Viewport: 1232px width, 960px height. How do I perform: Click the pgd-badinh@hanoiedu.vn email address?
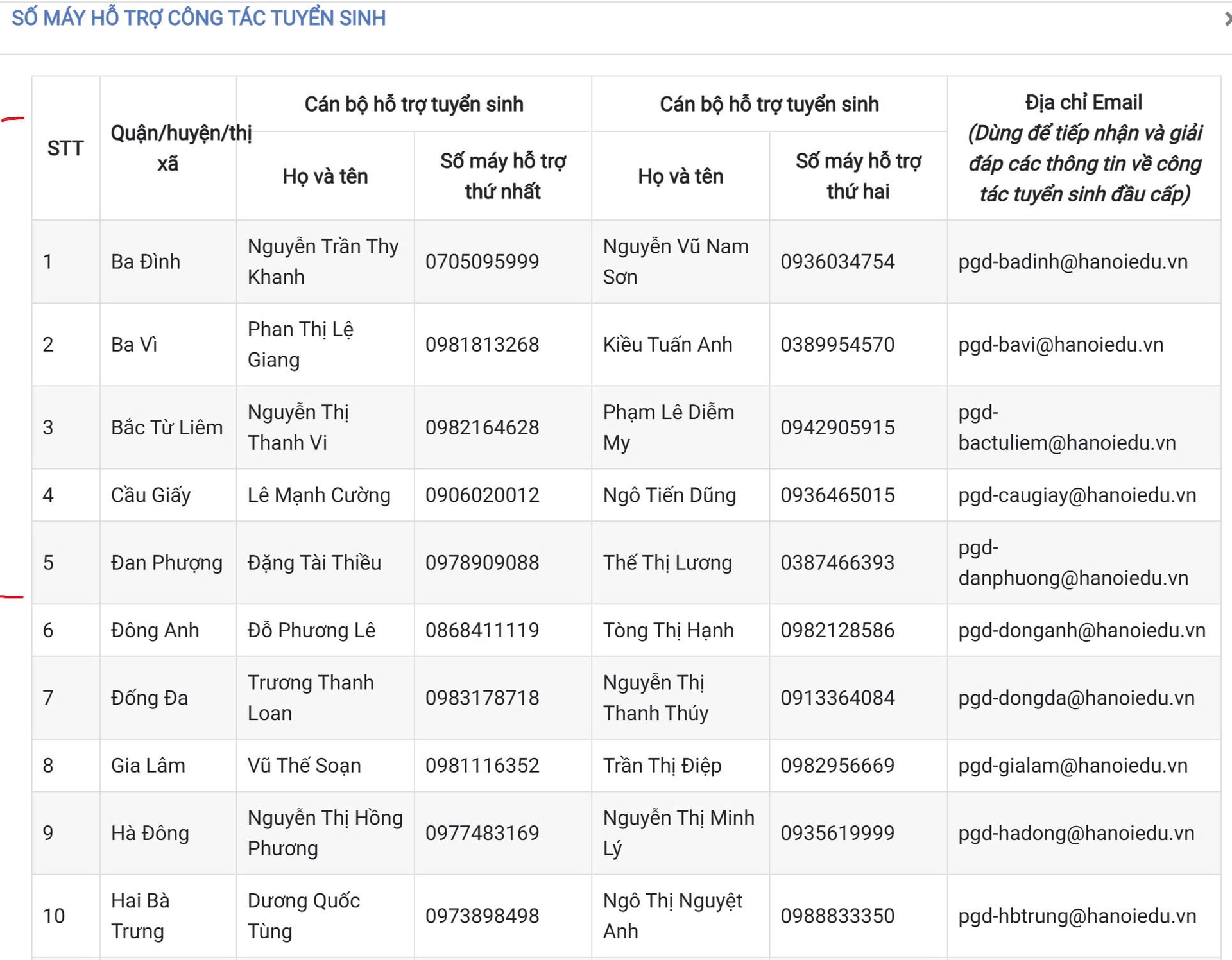tap(1072, 262)
